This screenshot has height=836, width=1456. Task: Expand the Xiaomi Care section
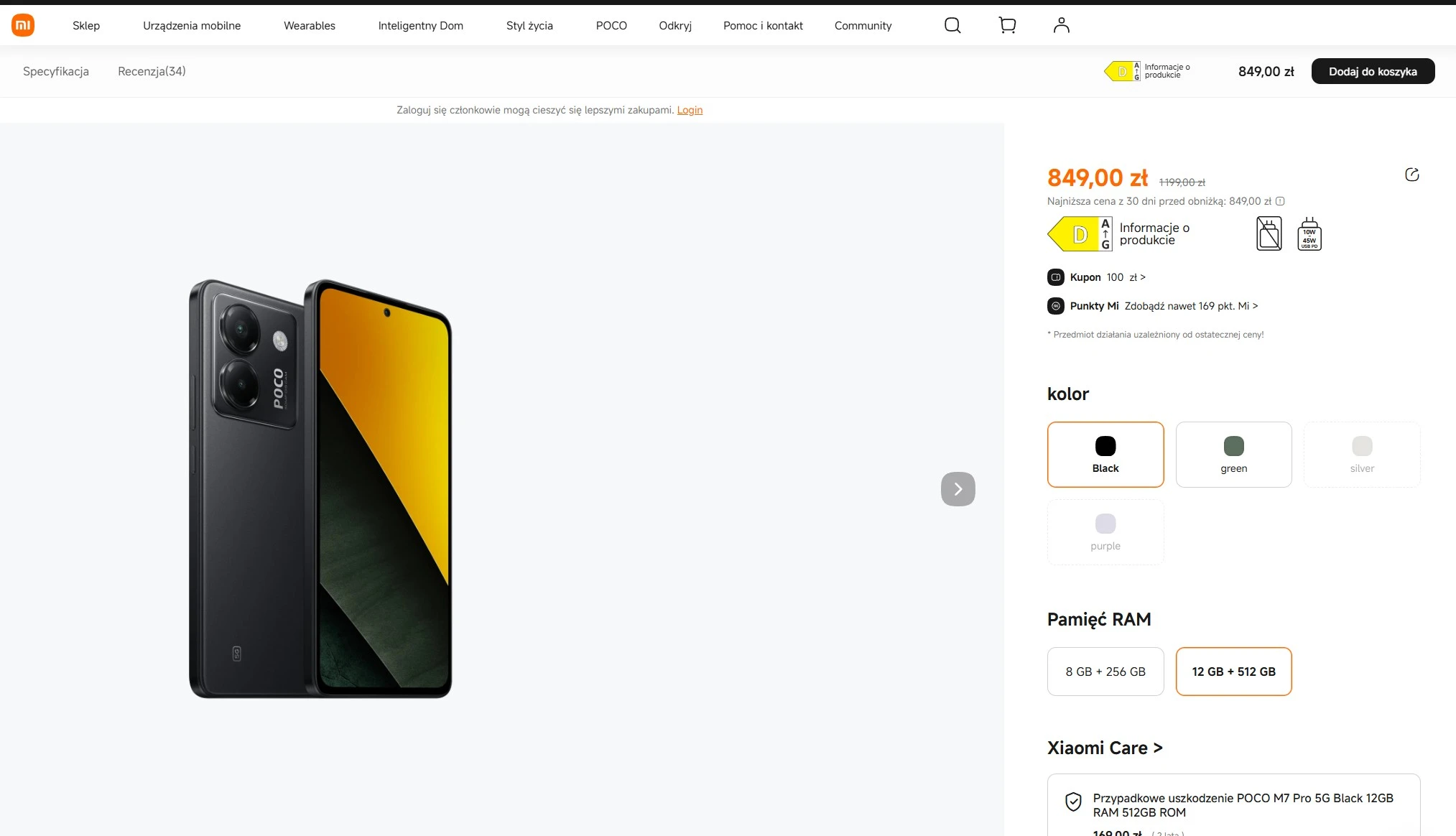click(x=1105, y=747)
